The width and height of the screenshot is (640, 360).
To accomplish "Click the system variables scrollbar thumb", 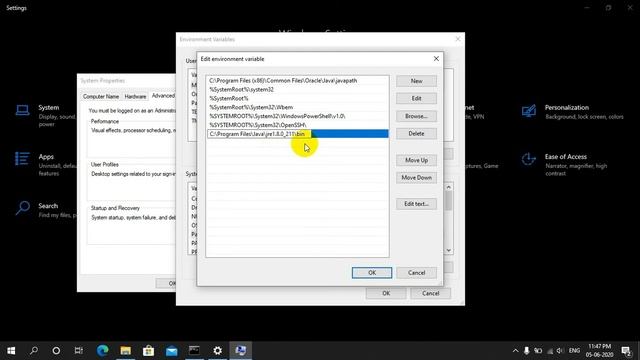I will 449,201.
